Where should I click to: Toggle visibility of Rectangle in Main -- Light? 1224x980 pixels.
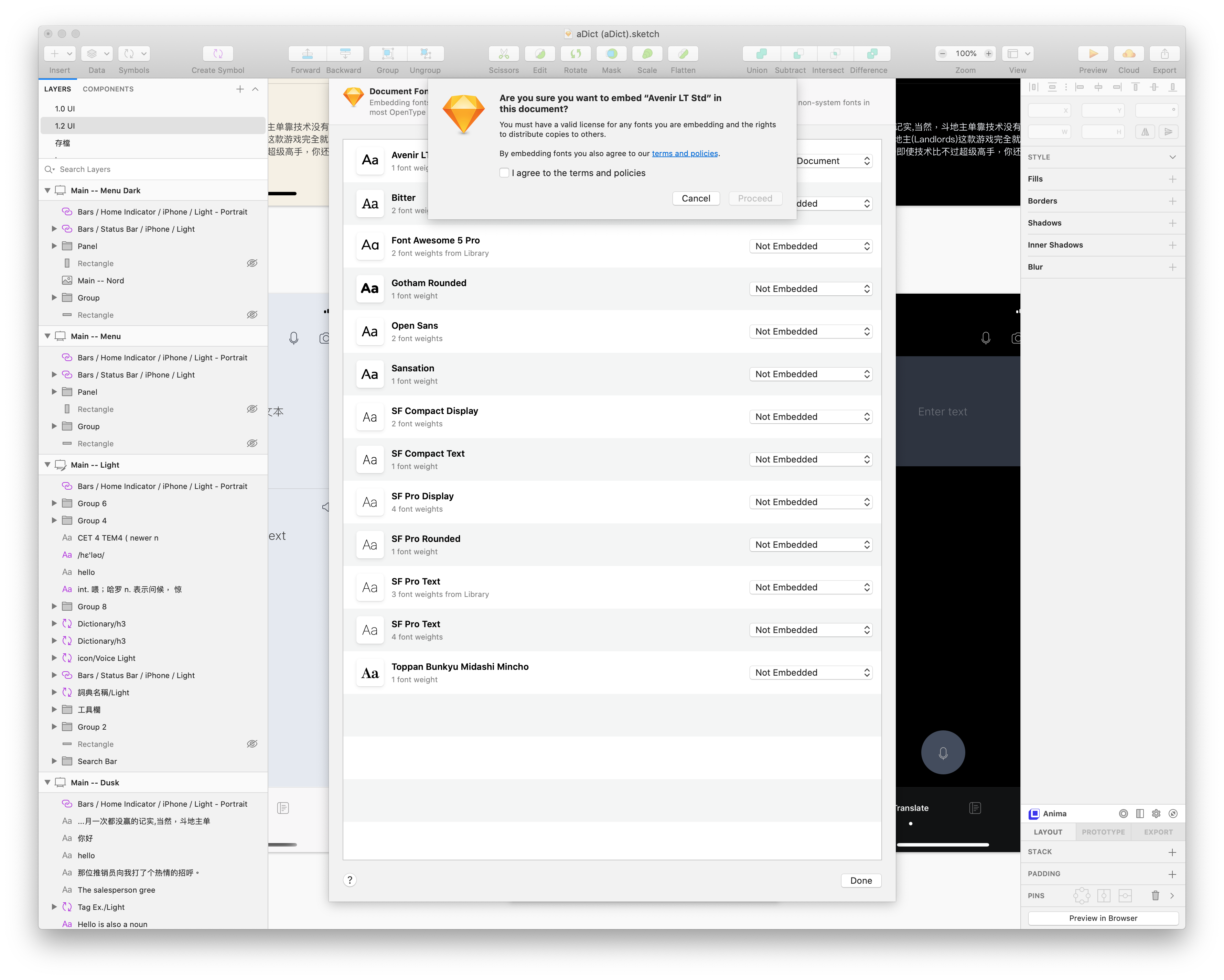click(x=252, y=744)
